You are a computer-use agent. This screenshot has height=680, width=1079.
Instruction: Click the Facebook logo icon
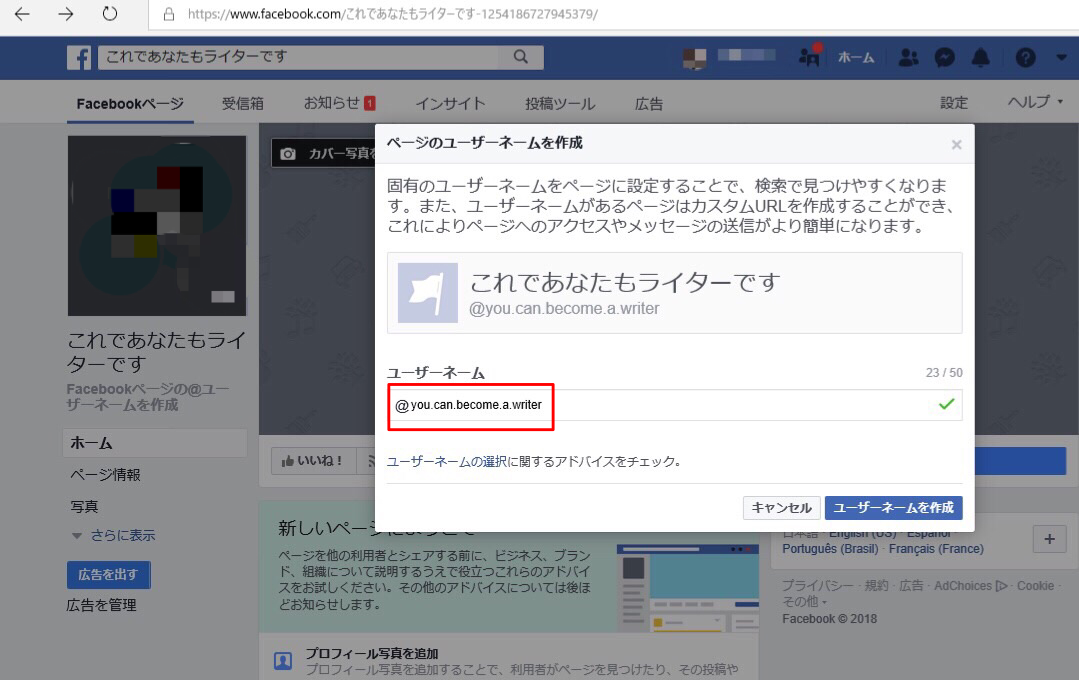point(79,58)
